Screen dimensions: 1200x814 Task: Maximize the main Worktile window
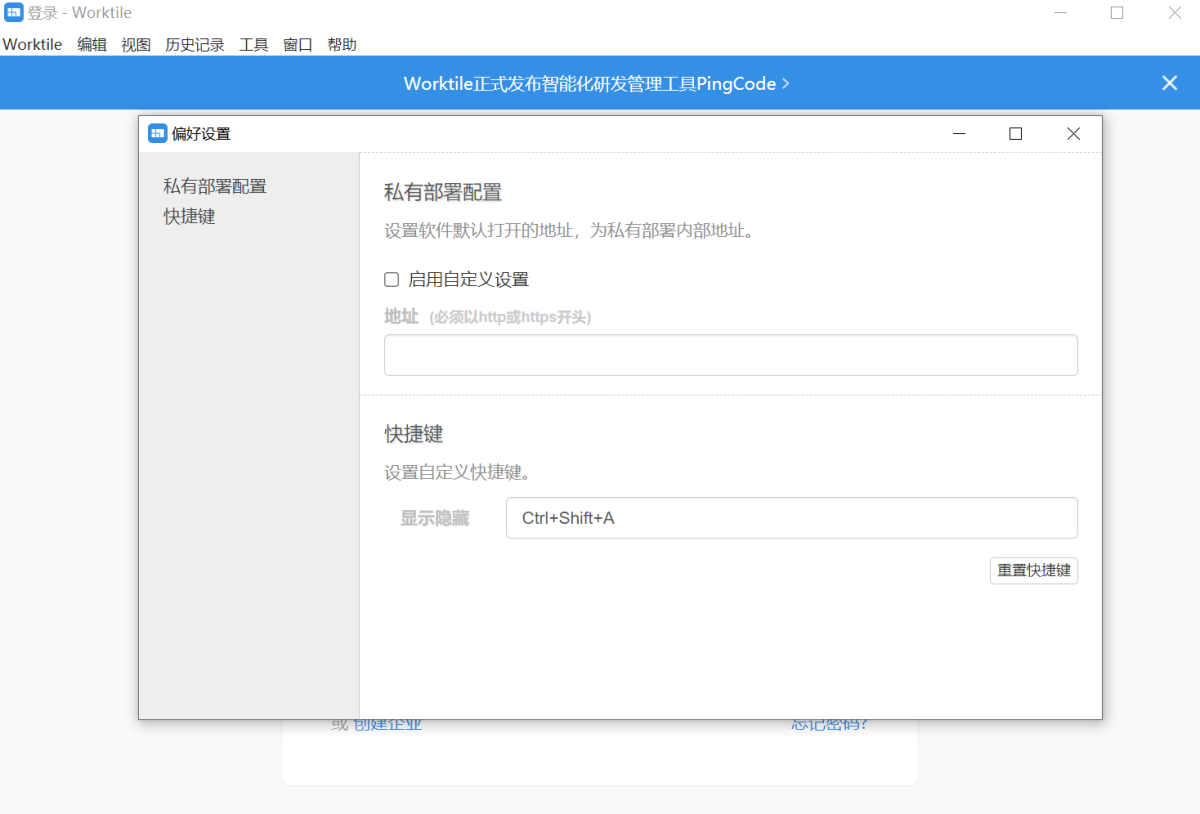point(1117,13)
